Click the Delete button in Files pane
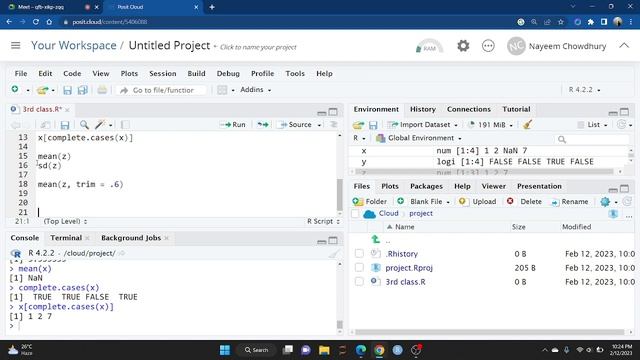Image resolution: width=640 pixels, height=360 pixels. (x=524, y=202)
